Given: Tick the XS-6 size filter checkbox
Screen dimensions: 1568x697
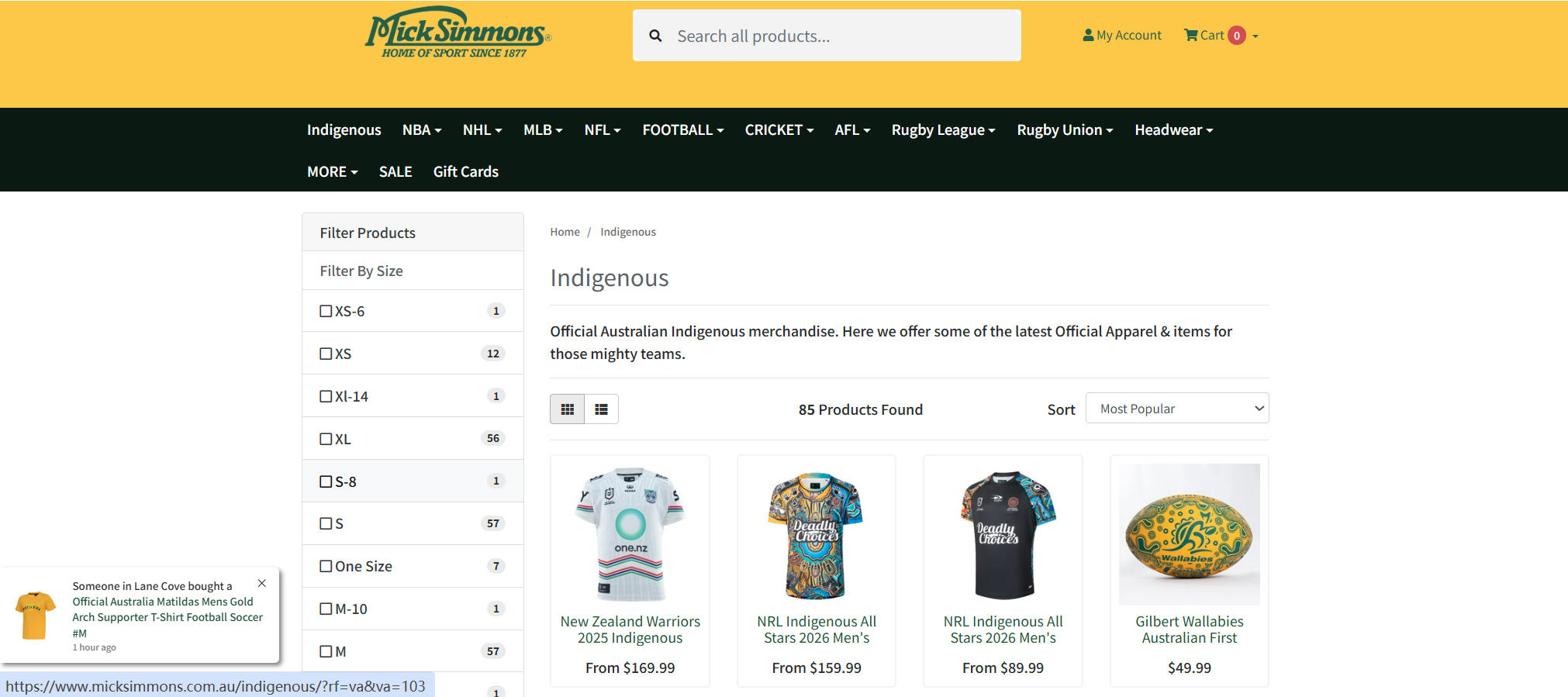Looking at the screenshot, I should (326, 311).
